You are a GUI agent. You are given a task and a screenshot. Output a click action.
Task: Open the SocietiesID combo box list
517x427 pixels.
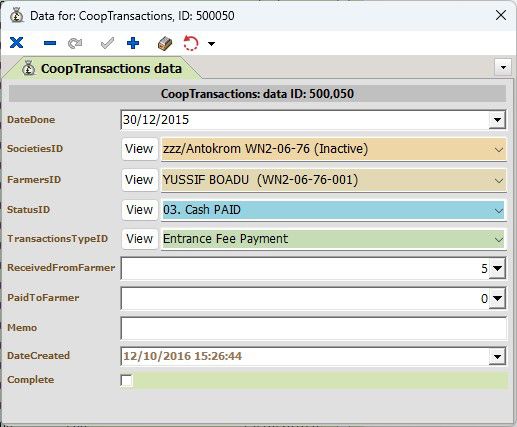click(x=499, y=149)
